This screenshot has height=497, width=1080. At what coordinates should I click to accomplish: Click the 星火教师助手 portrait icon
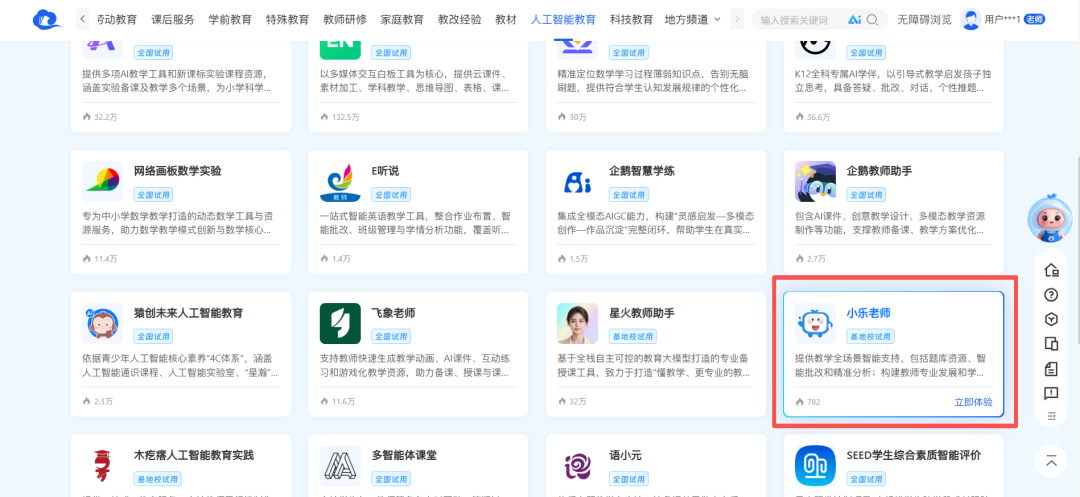point(577,324)
